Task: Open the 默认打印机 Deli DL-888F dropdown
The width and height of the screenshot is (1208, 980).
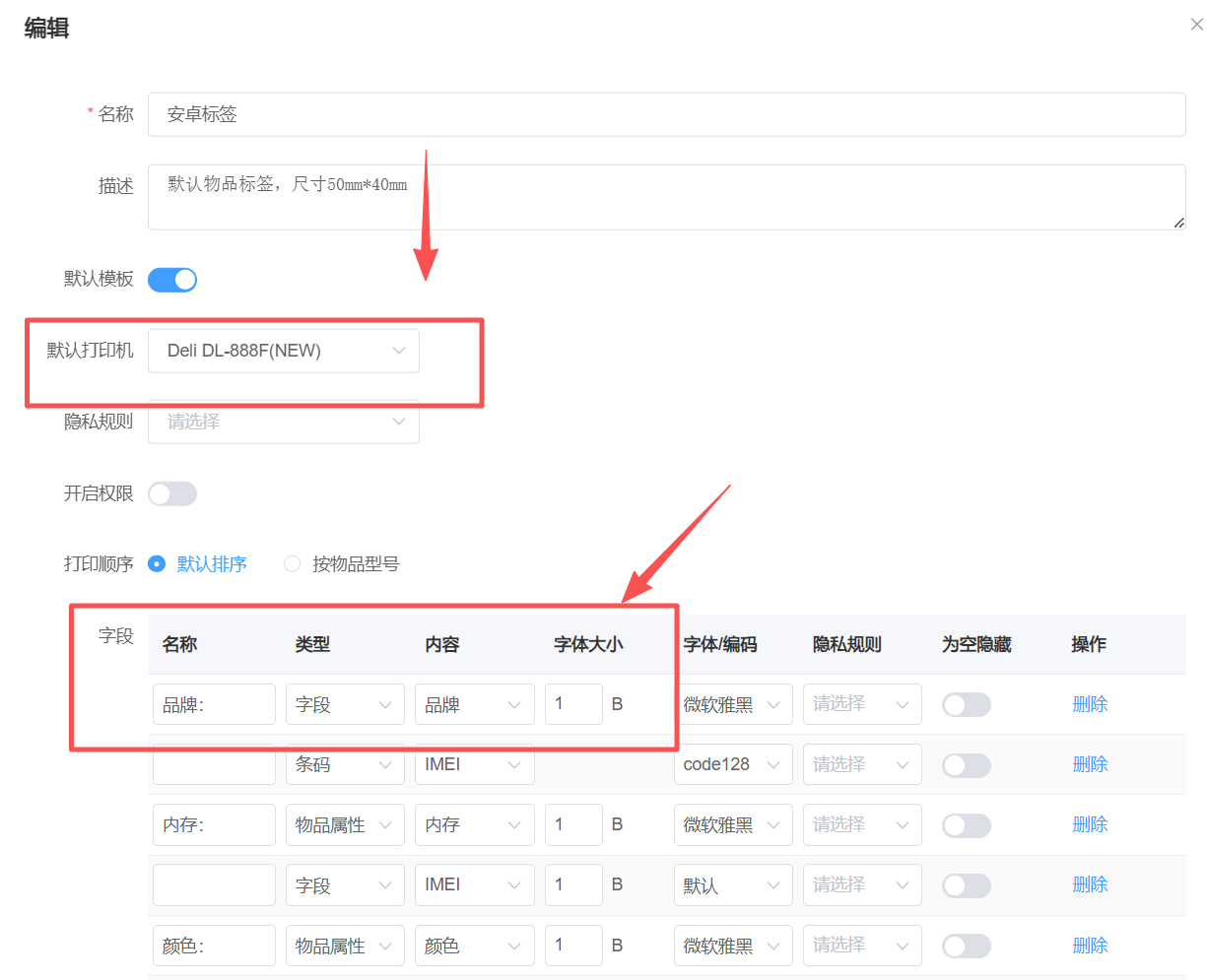Action: (x=284, y=351)
